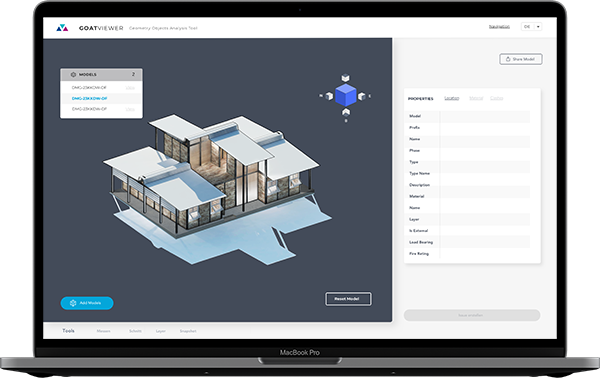Click the top view cube icon

346,78
